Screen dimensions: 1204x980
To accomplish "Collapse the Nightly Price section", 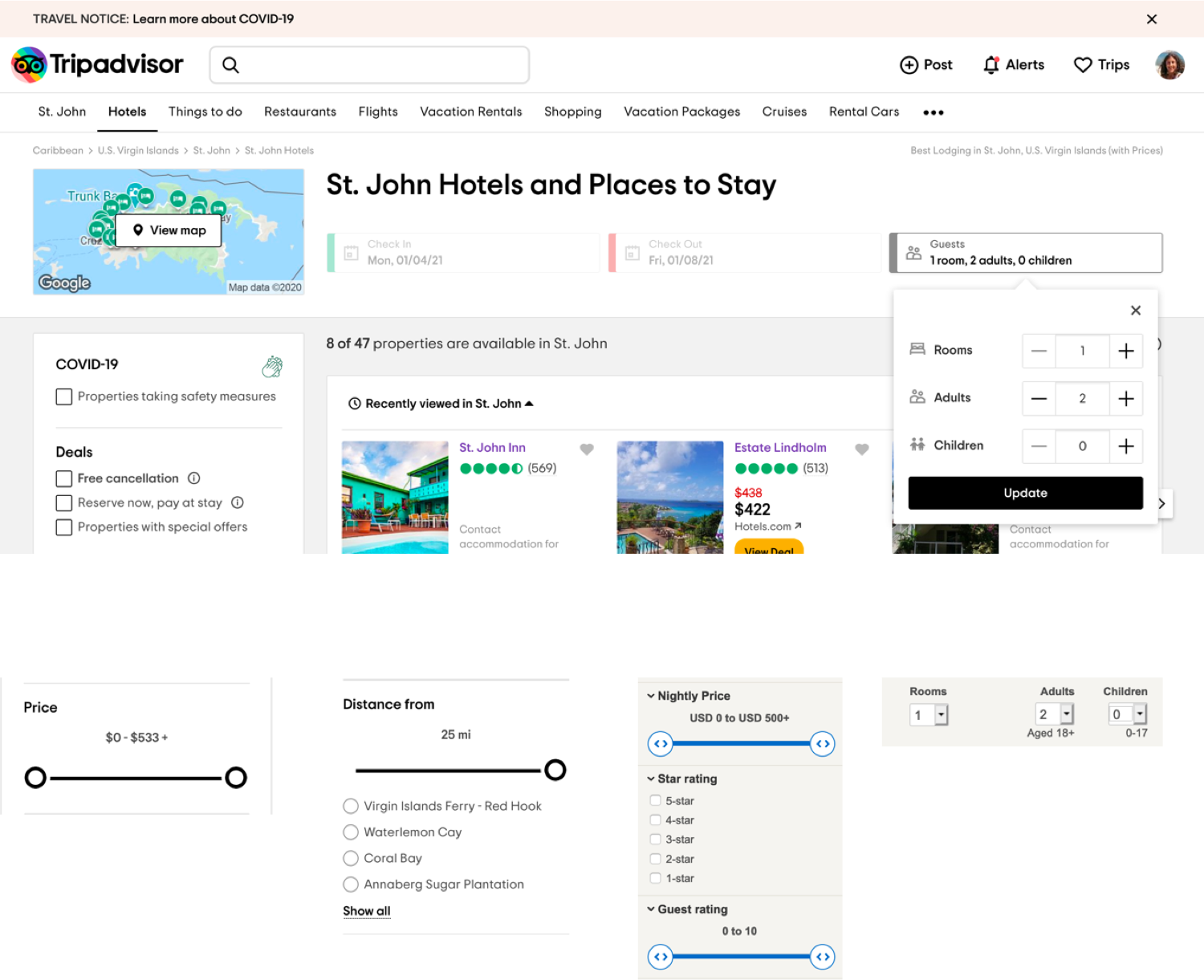I will [x=651, y=696].
